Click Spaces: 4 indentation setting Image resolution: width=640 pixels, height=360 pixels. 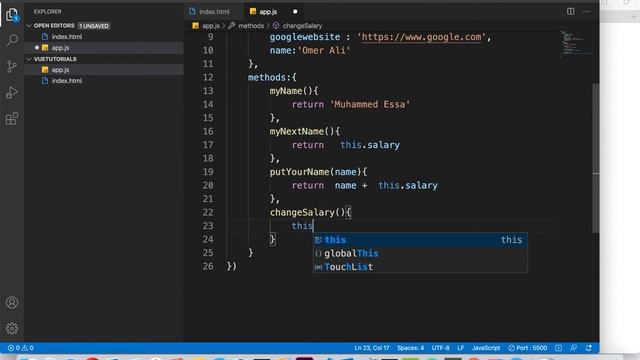pos(410,348)
